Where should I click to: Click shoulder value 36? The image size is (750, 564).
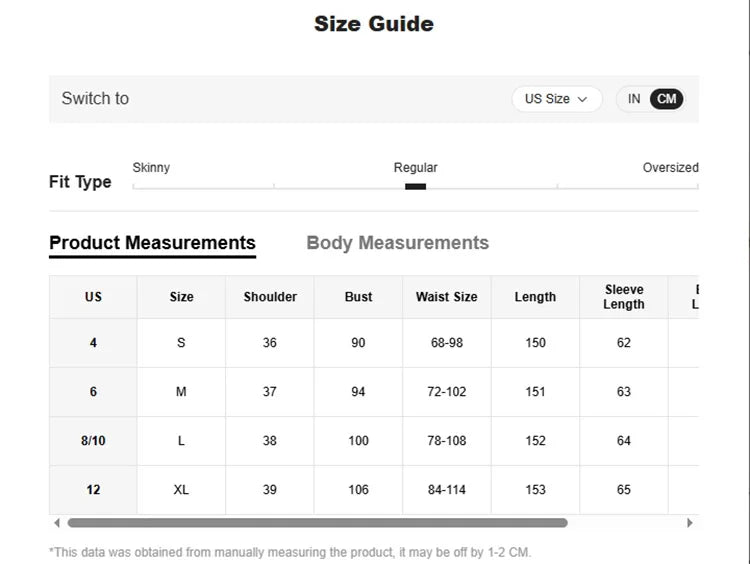(x=270, y=343)
